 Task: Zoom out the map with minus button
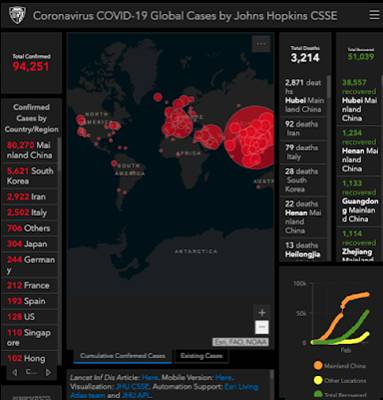click(x=262, y=327)
